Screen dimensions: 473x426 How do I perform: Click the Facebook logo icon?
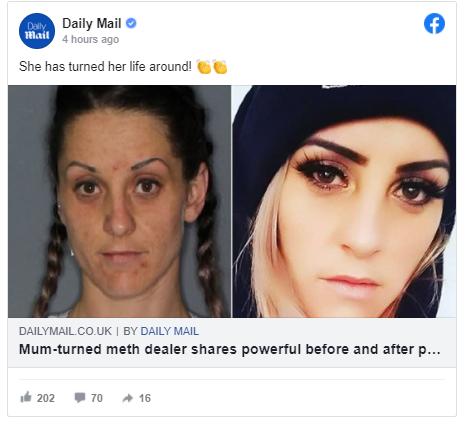[x=434, y=24]
